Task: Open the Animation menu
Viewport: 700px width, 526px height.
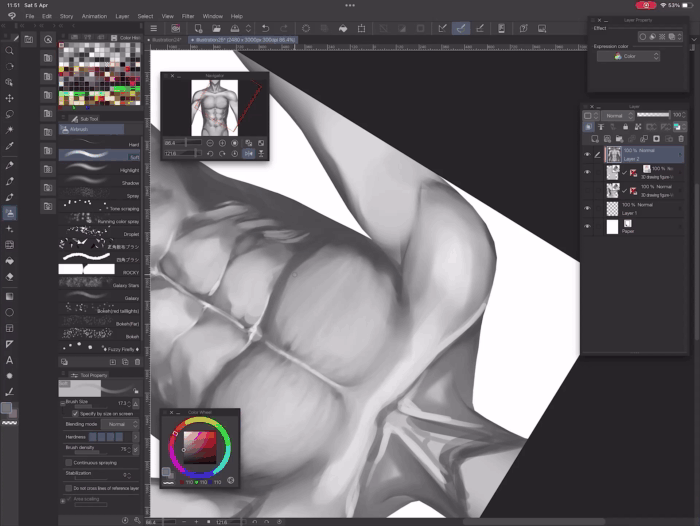Action: 94,16
